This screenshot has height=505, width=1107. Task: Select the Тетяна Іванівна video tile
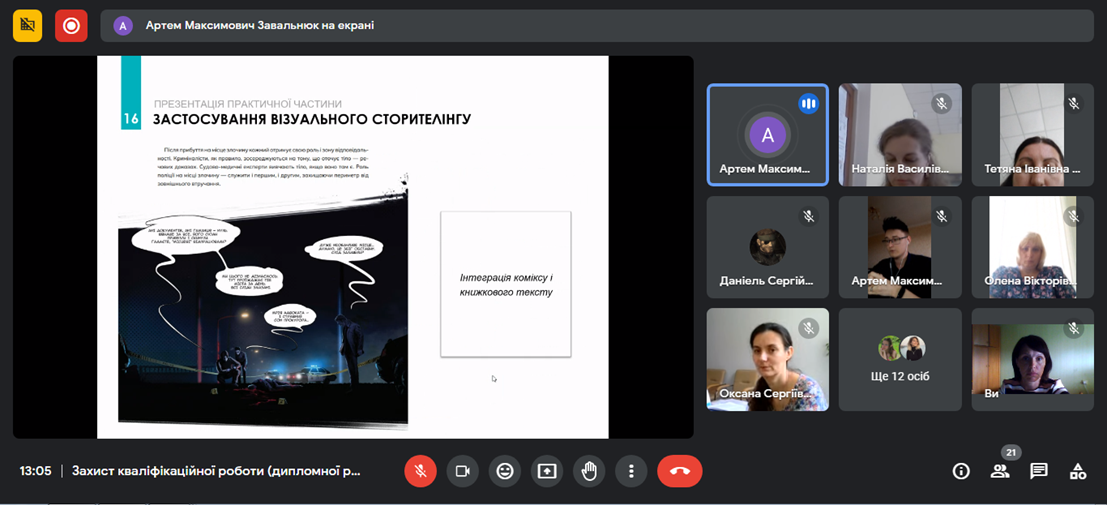pos(1033,135)
